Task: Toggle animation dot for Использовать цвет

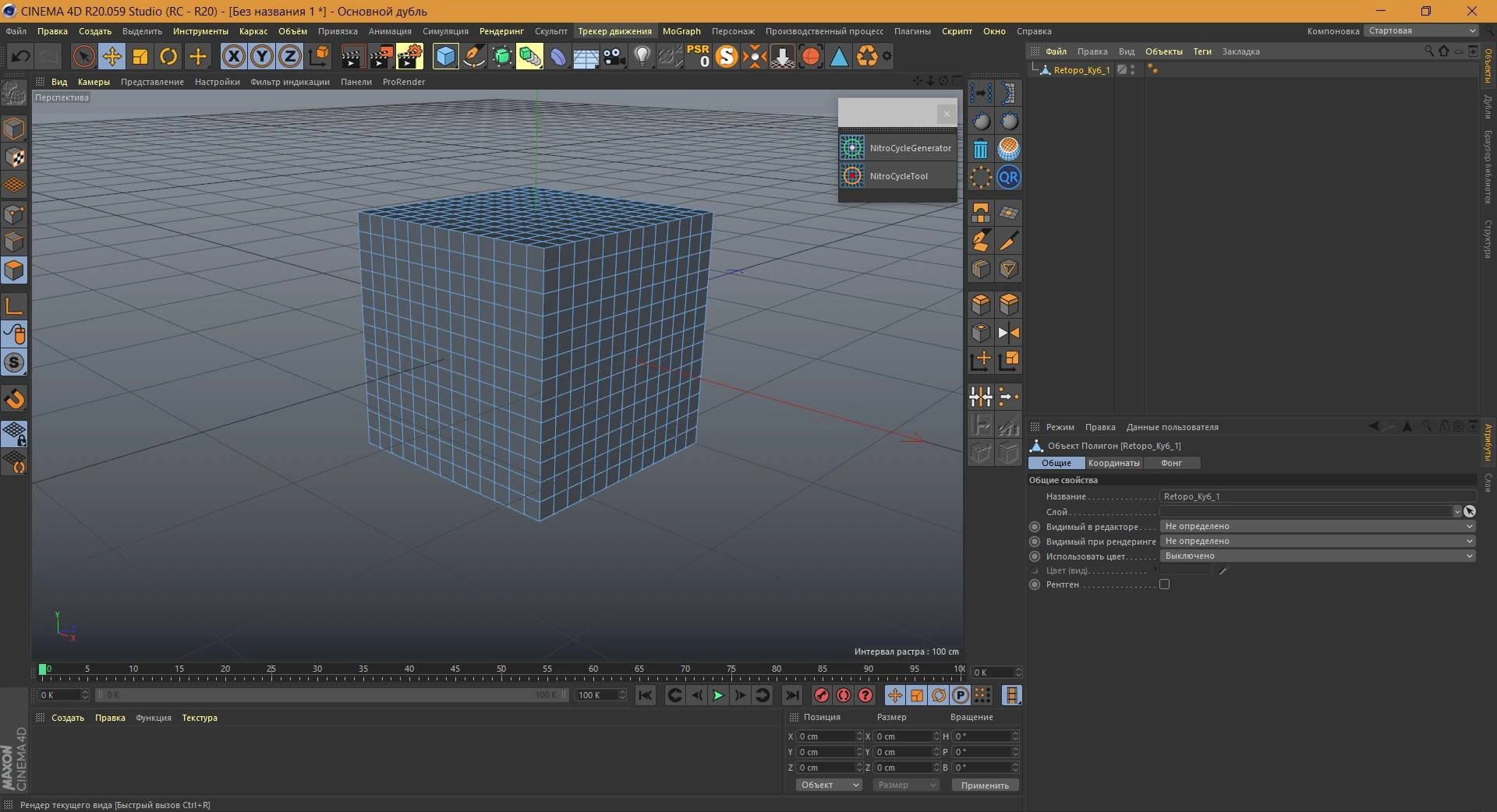Action: [x=1035, y=556]
